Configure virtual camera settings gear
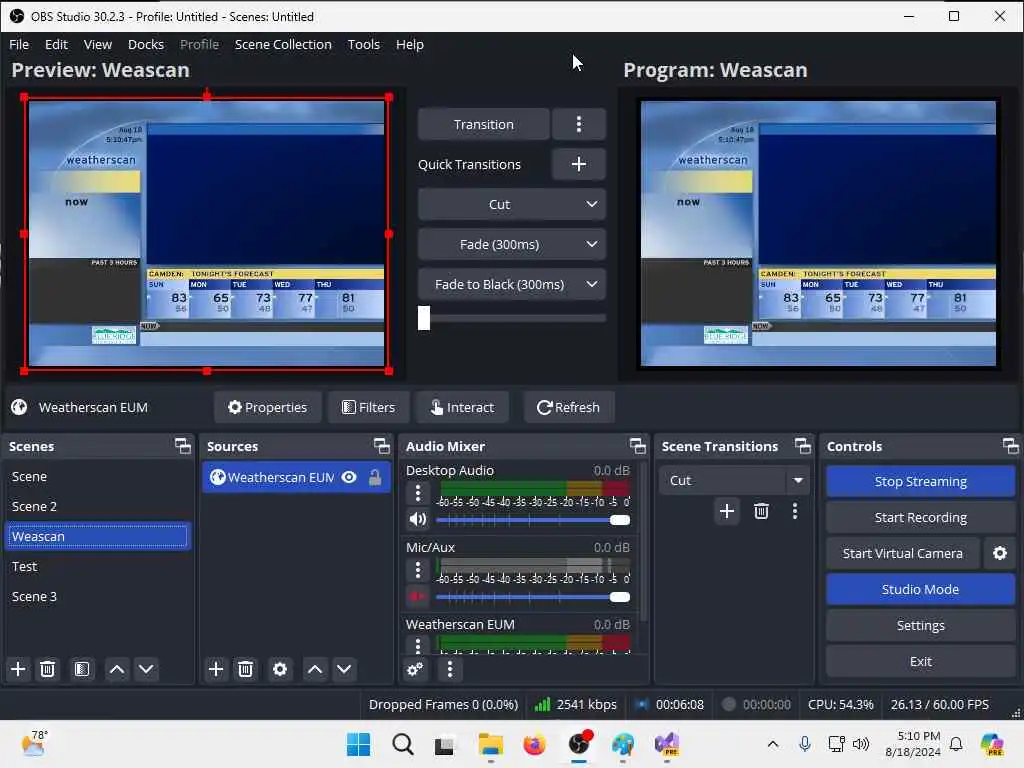 point(1000,553)
